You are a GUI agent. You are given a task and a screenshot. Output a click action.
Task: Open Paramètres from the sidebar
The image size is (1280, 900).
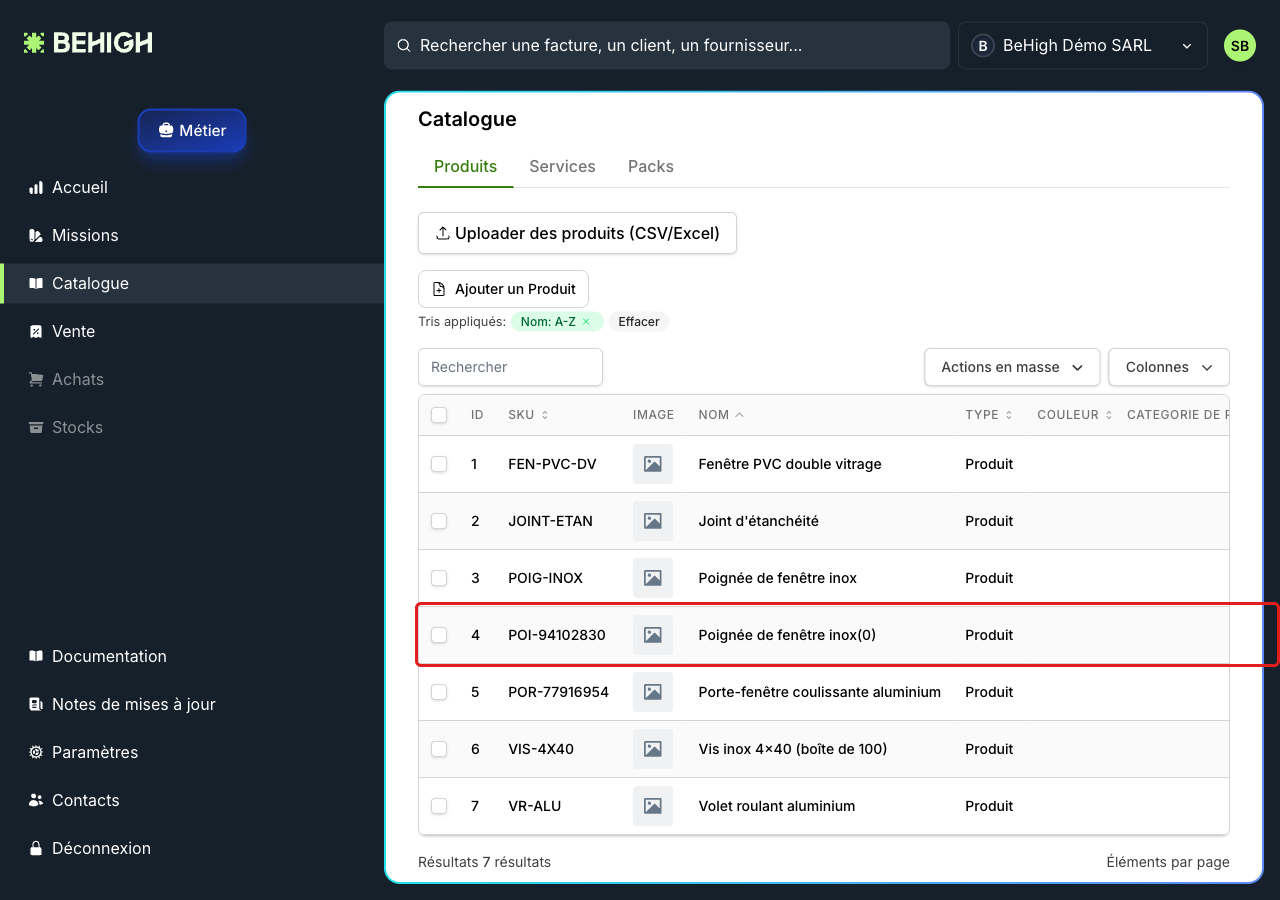click(x=192, y=753)
